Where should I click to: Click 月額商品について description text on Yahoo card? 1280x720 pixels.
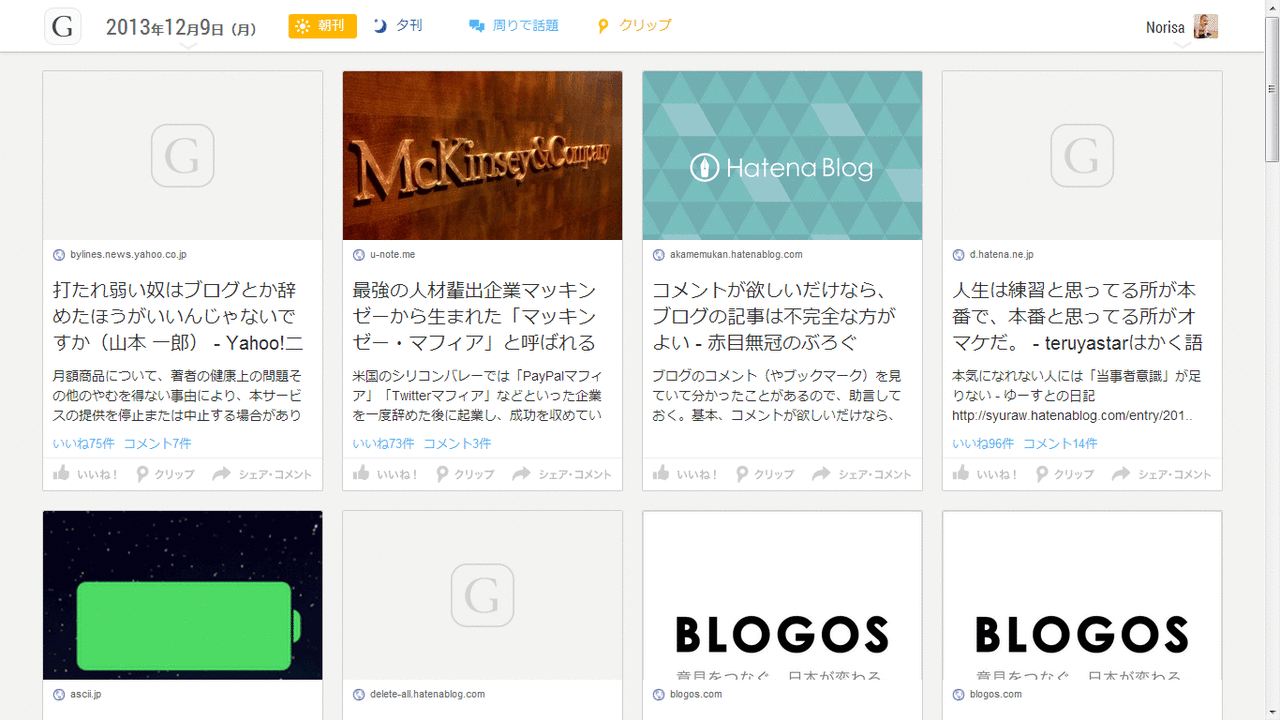point(177,395)
